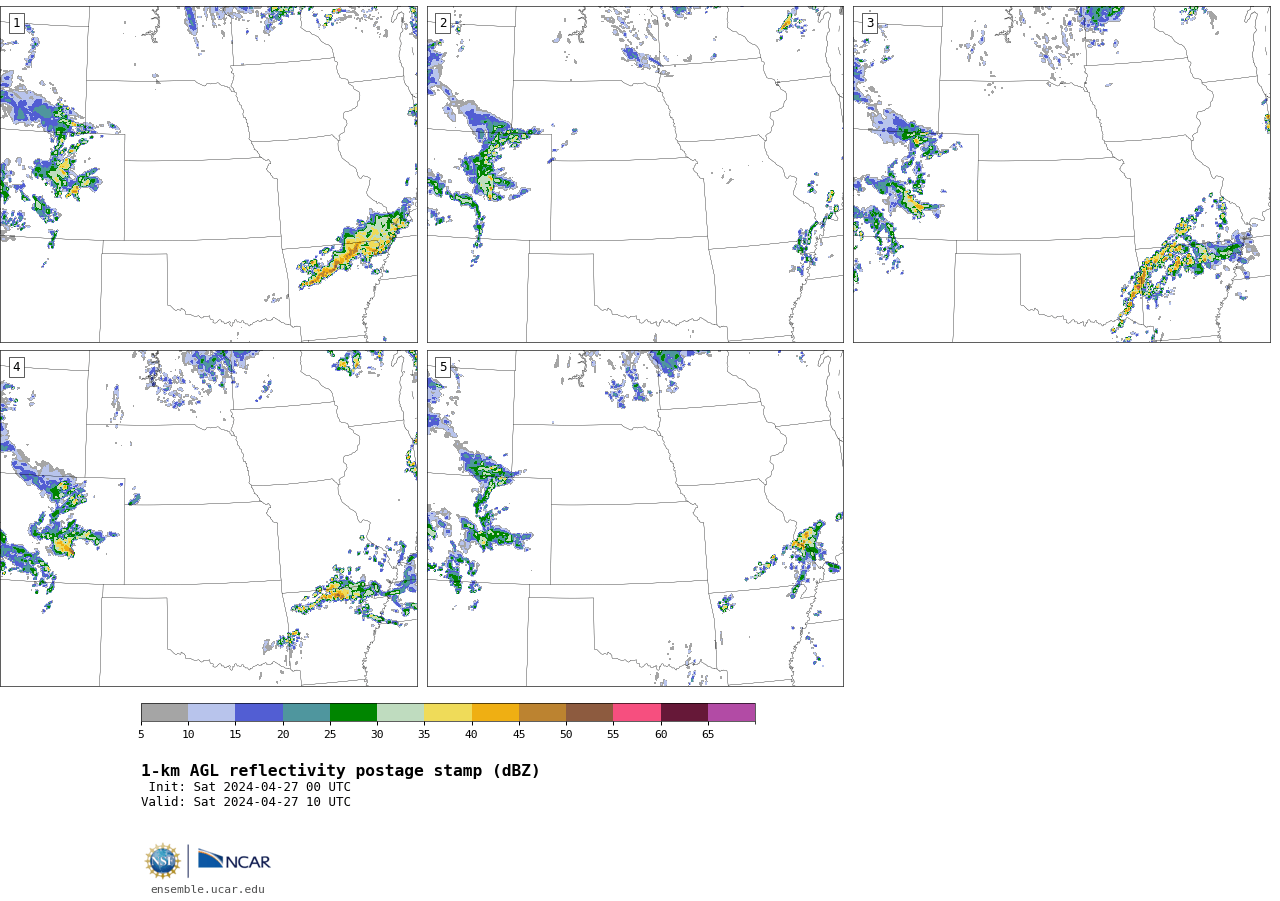Click the purple 65+ dBZ swatch
Image resolution: width=1280 pixels, height=901 pixels.
point(731,712)
